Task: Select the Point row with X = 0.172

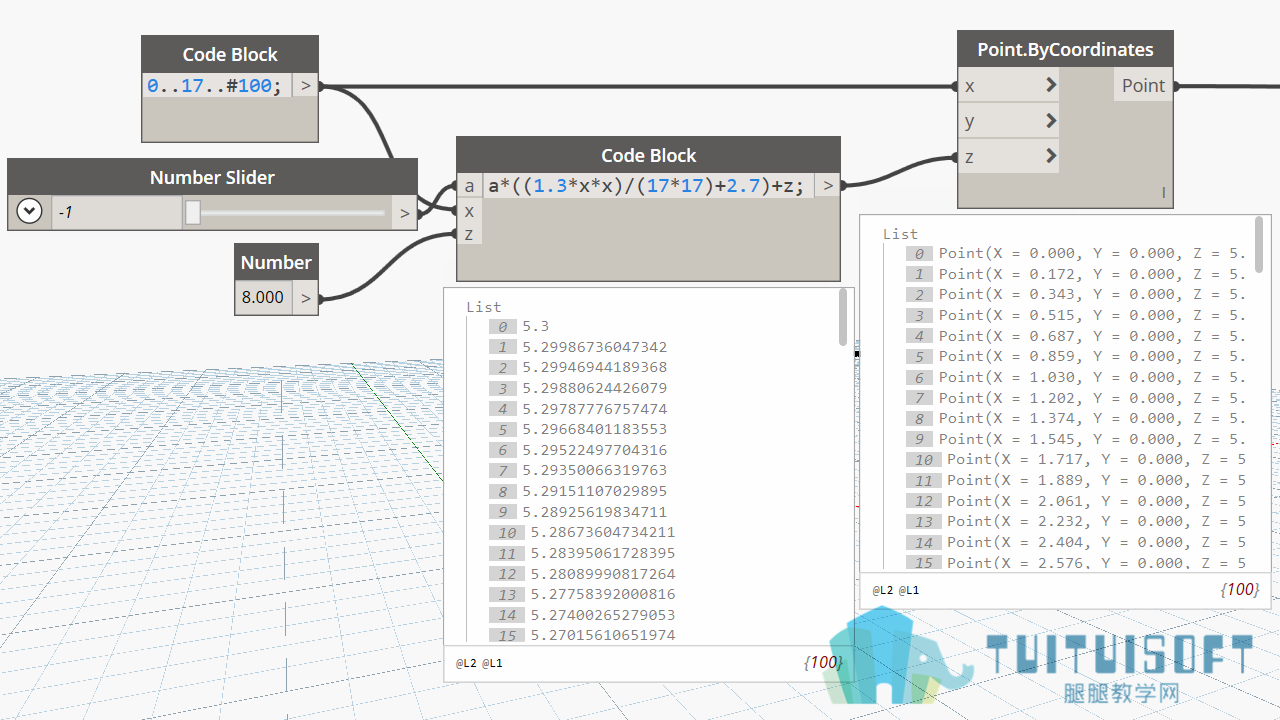Action: (1092, 274)
